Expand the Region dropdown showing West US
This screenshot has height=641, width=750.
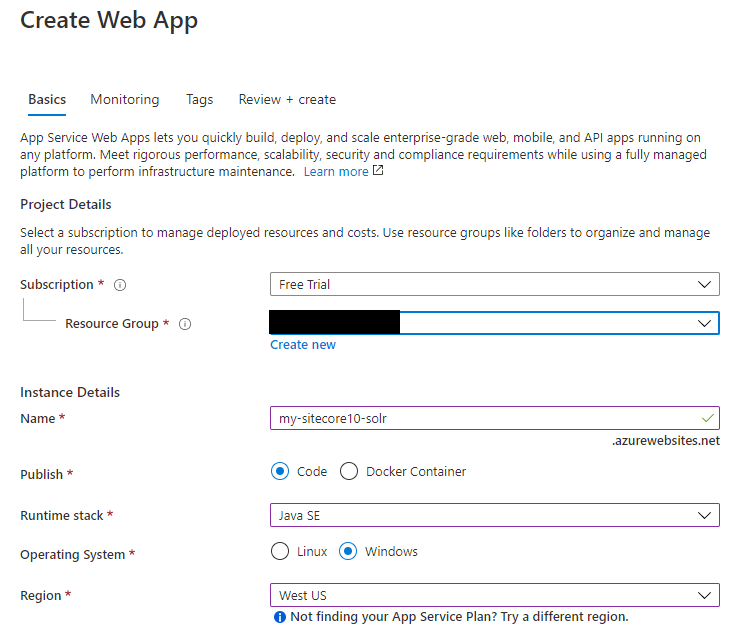[494, 595]
